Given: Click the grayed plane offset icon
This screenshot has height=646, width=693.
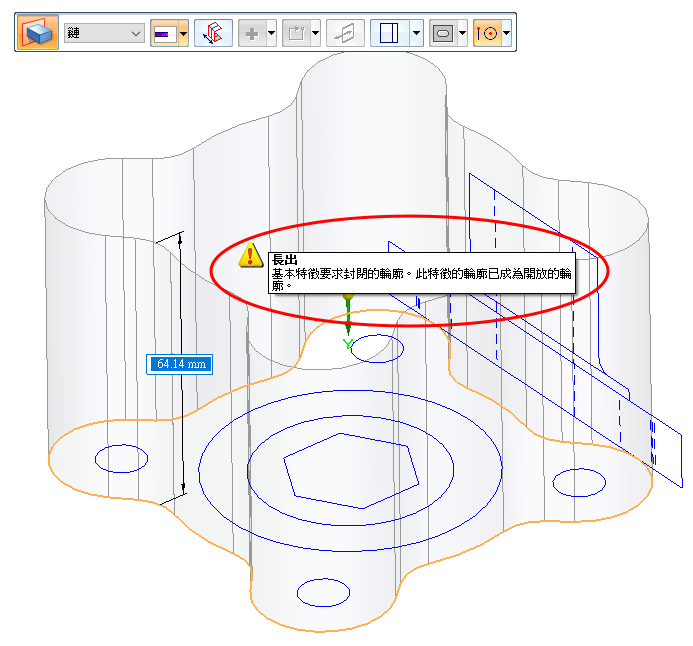Looking at the screenshot, I should (345, 33).
